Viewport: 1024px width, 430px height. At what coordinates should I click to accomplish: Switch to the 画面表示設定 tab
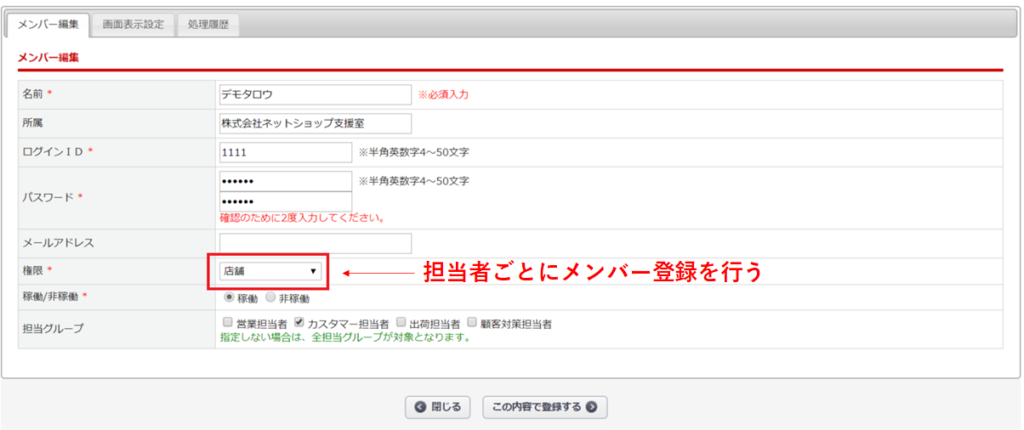[133, 25]
